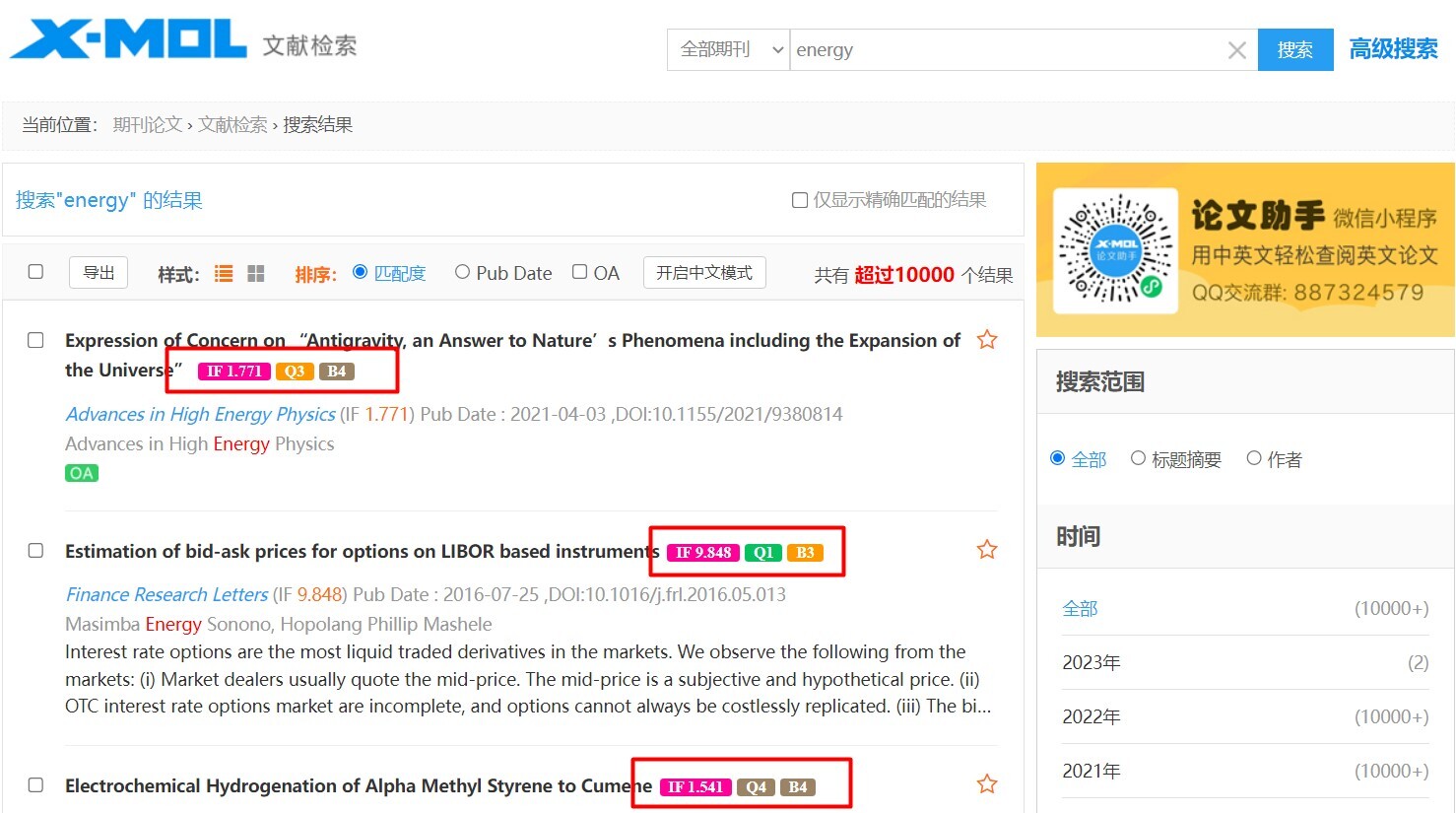Open Electrochemical Hydrogenation article title
1456x813 pixels.
tap(359, 785)
